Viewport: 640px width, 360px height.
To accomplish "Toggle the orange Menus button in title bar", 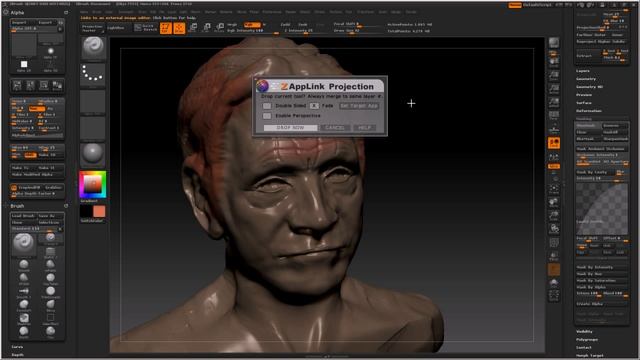I will [x=515, y=5].
